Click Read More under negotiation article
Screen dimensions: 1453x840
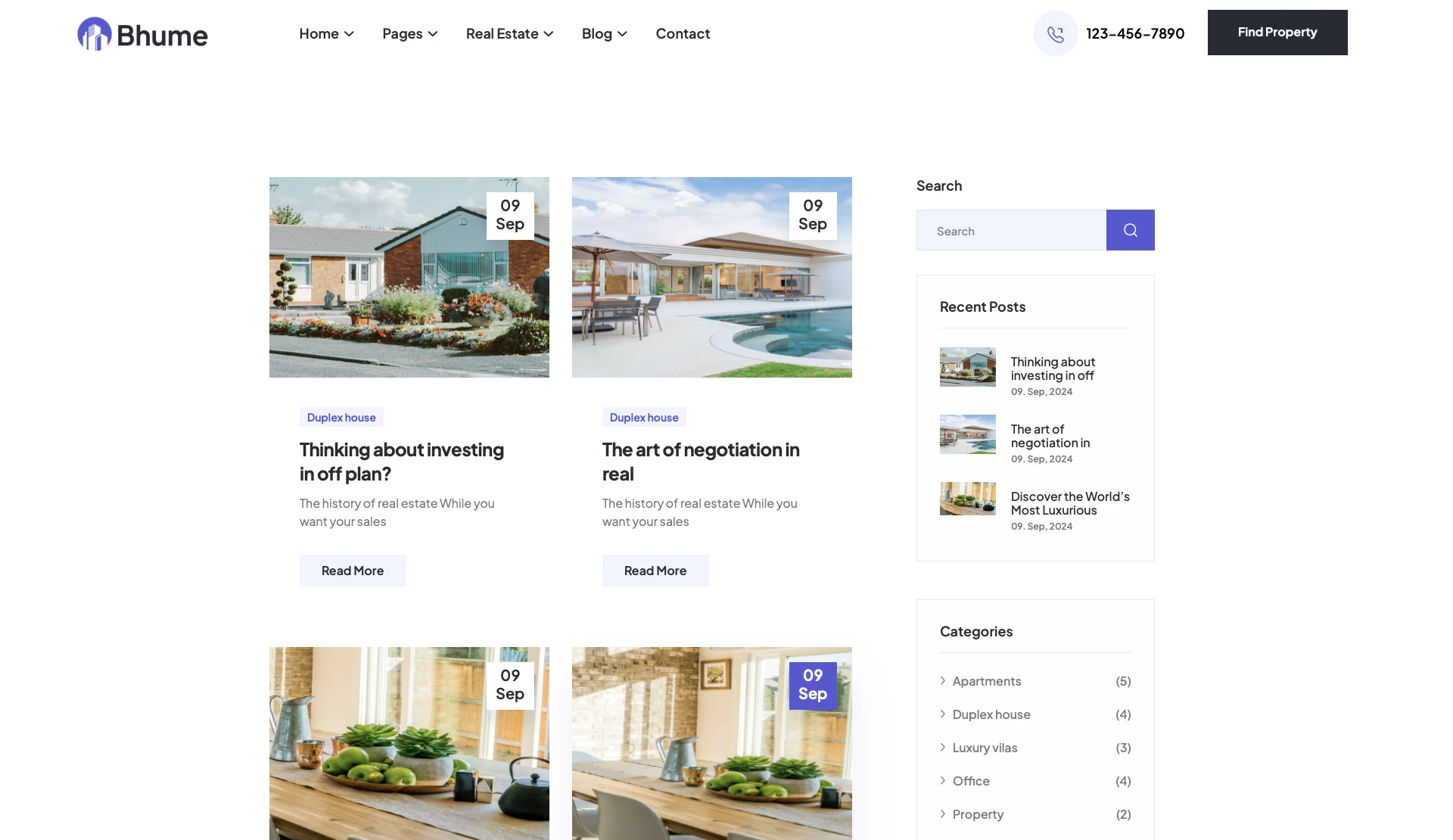tap(655, 571)
